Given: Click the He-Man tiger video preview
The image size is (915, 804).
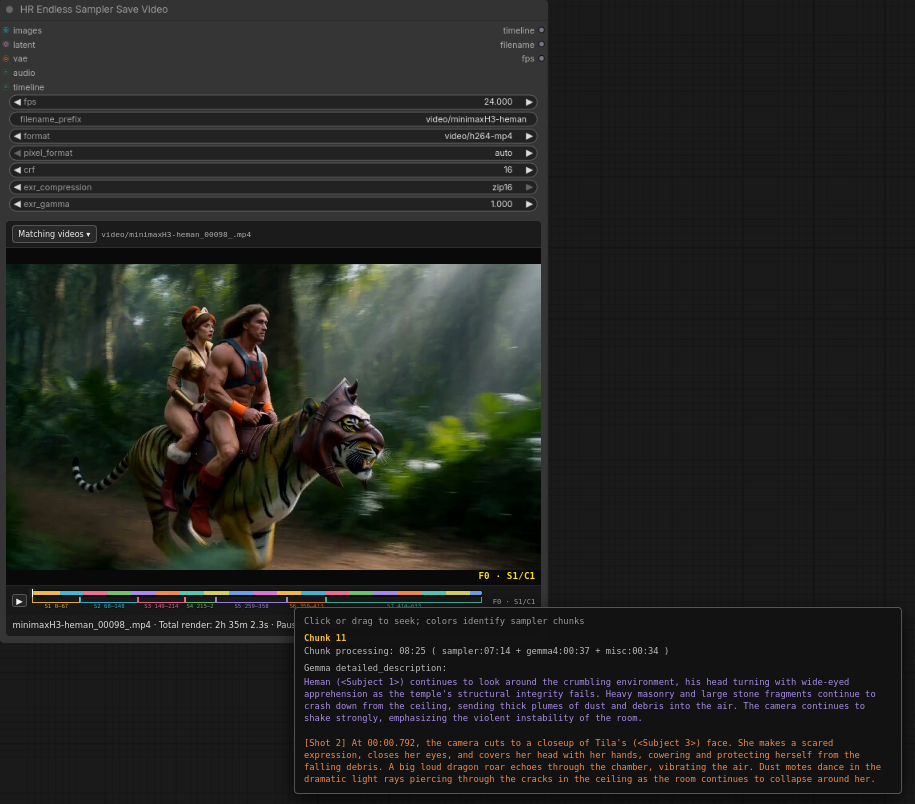Looking at the screenshot, I should tap(273, 417).
